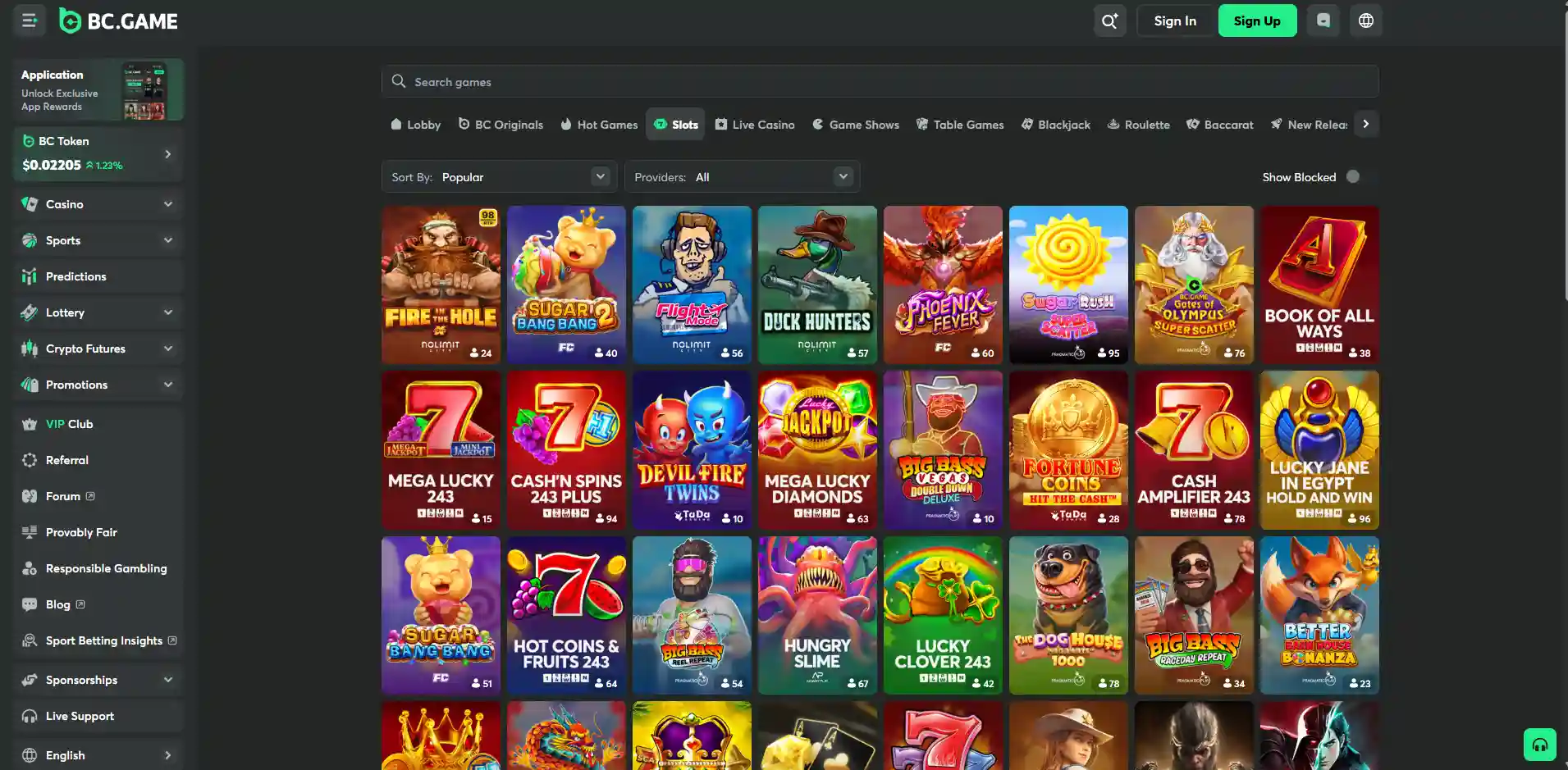
Task: Click the Search games input field
Action: click(880, 81)
